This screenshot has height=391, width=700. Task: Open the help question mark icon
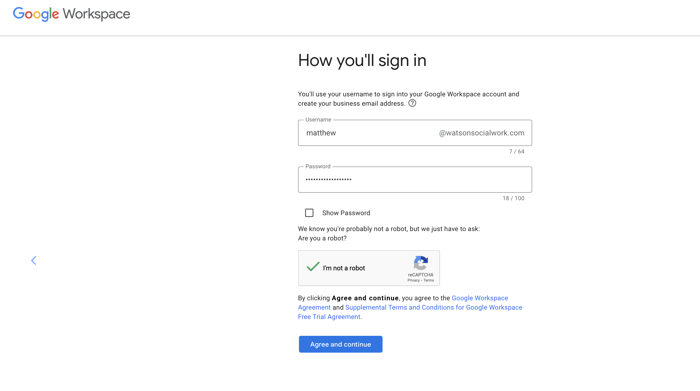coord(412,103)
